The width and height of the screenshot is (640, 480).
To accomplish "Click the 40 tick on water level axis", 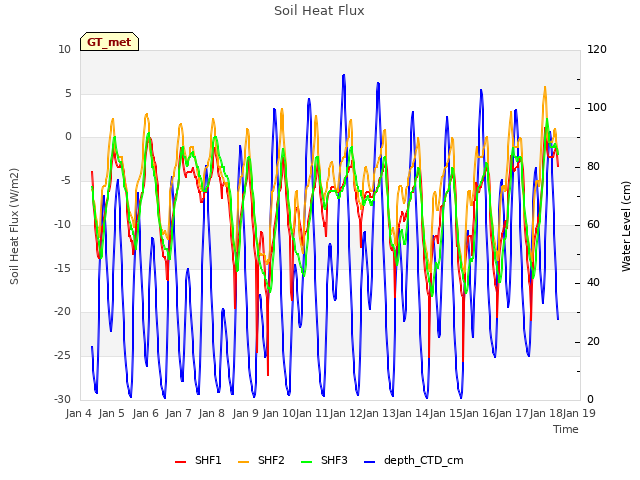I will pos(593,283).
